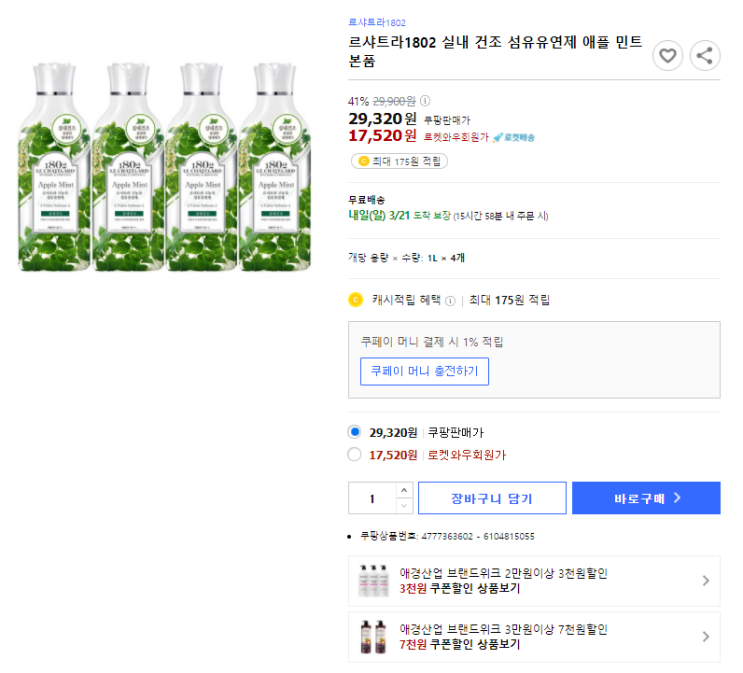Open 3천원 coupon product thumbnail
The image size is (743, 673).
(x=374, y=581)
